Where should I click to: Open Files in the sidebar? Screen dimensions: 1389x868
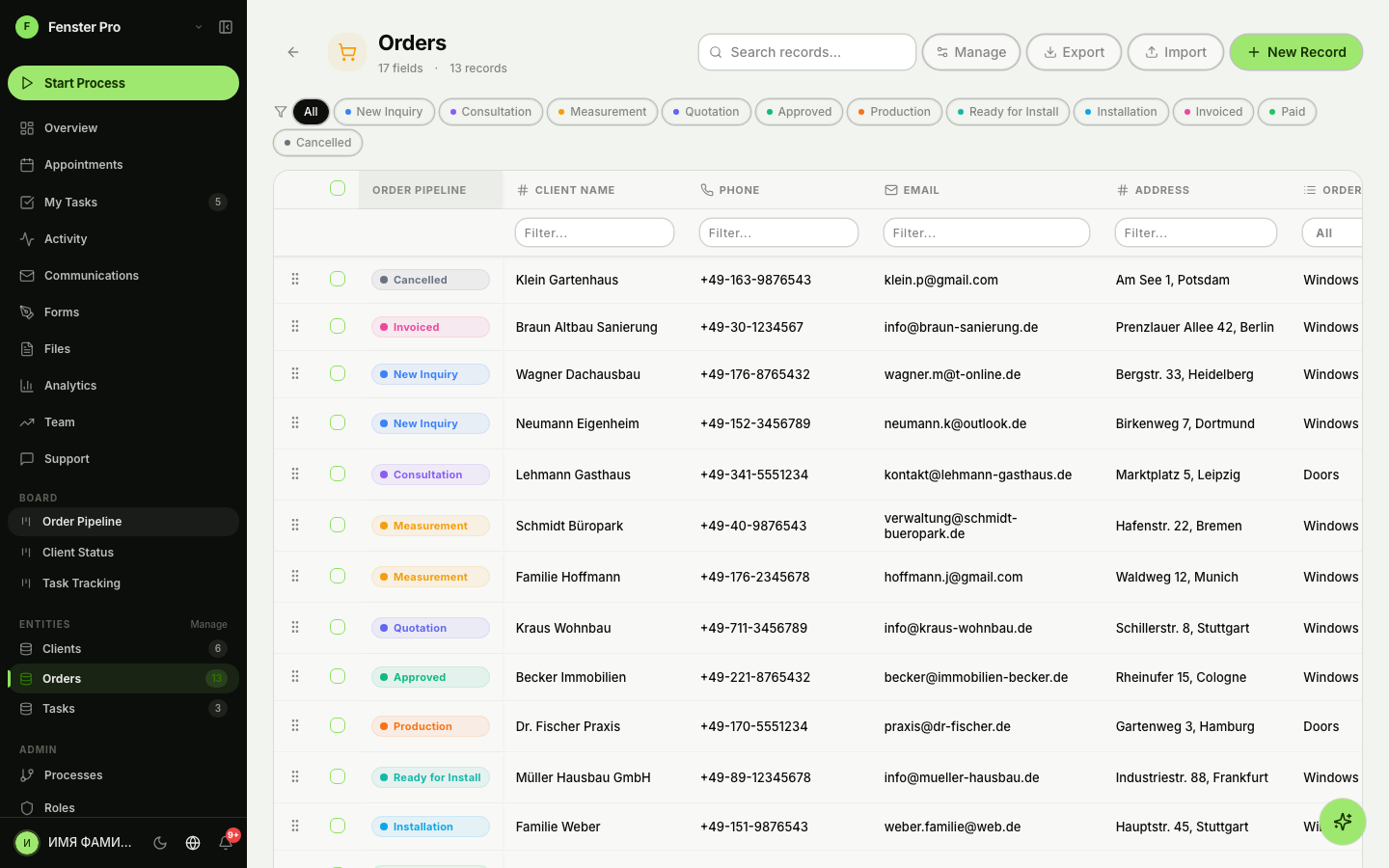tap(123, 348)
